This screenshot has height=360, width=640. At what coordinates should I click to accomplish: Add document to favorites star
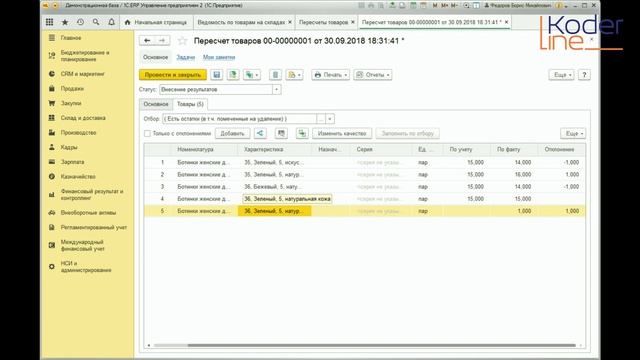[x=182, y=40]
